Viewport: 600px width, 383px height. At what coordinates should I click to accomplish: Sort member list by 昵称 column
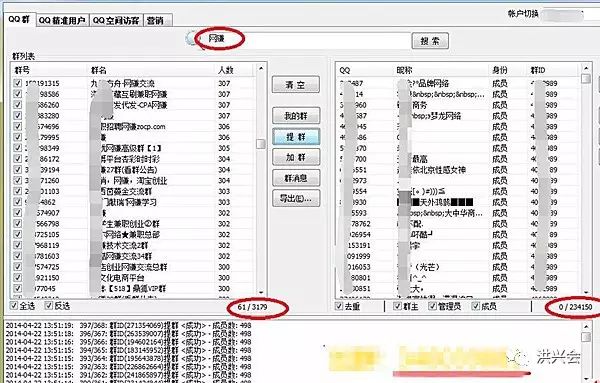pos(404,70)
